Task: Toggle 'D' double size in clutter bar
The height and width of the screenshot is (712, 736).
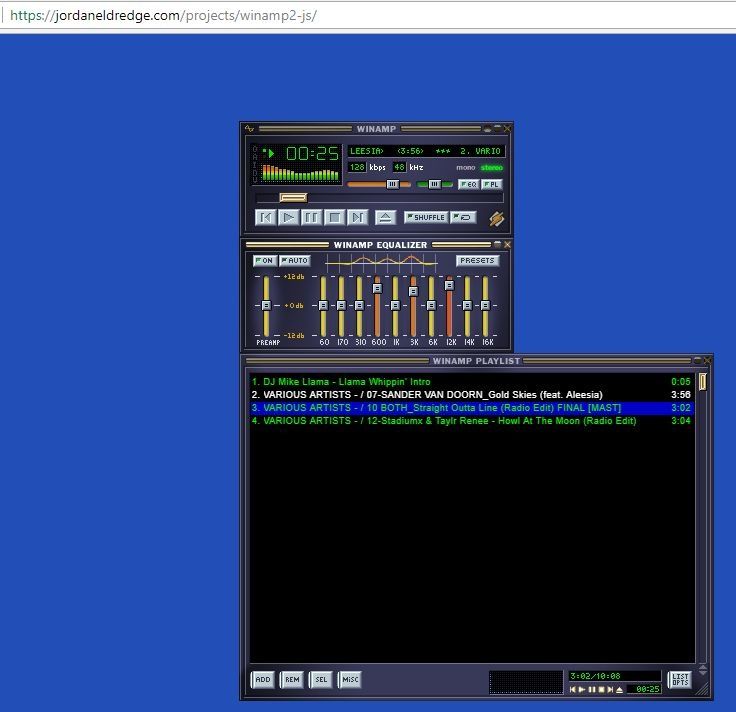Action: tap(255, 172)
